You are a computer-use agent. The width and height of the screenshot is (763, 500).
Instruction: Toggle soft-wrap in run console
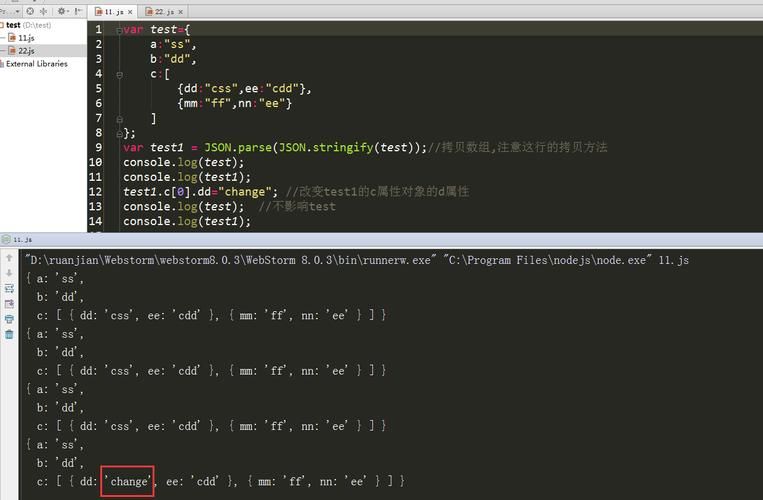(9, 288)
